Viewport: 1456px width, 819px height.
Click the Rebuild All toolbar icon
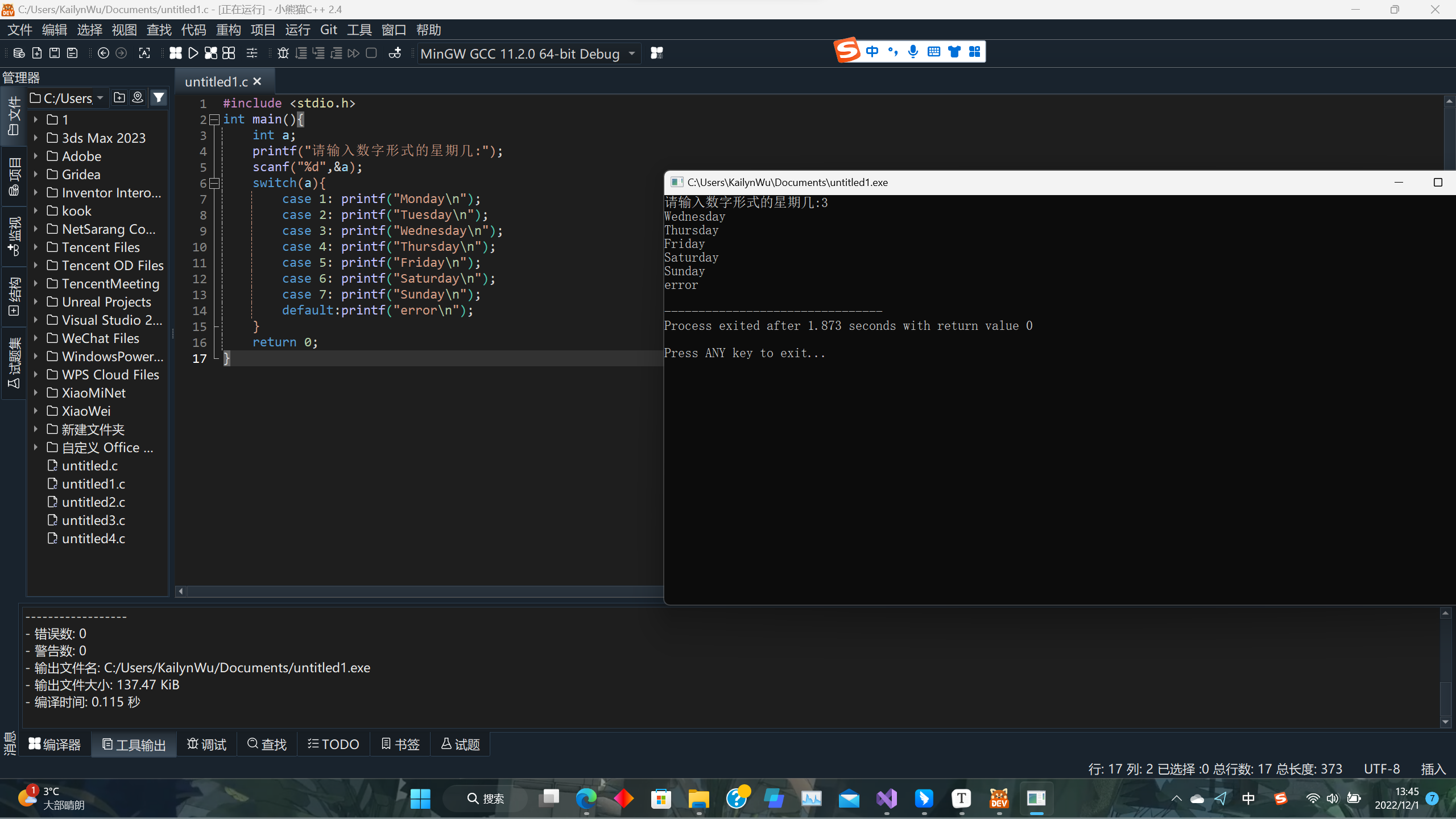229,53
